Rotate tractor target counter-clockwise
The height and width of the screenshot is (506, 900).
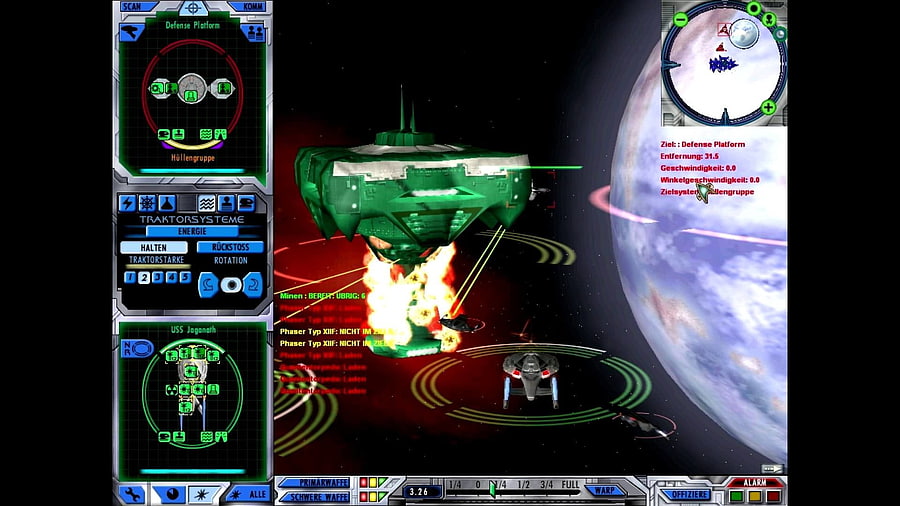click(208, 285)
